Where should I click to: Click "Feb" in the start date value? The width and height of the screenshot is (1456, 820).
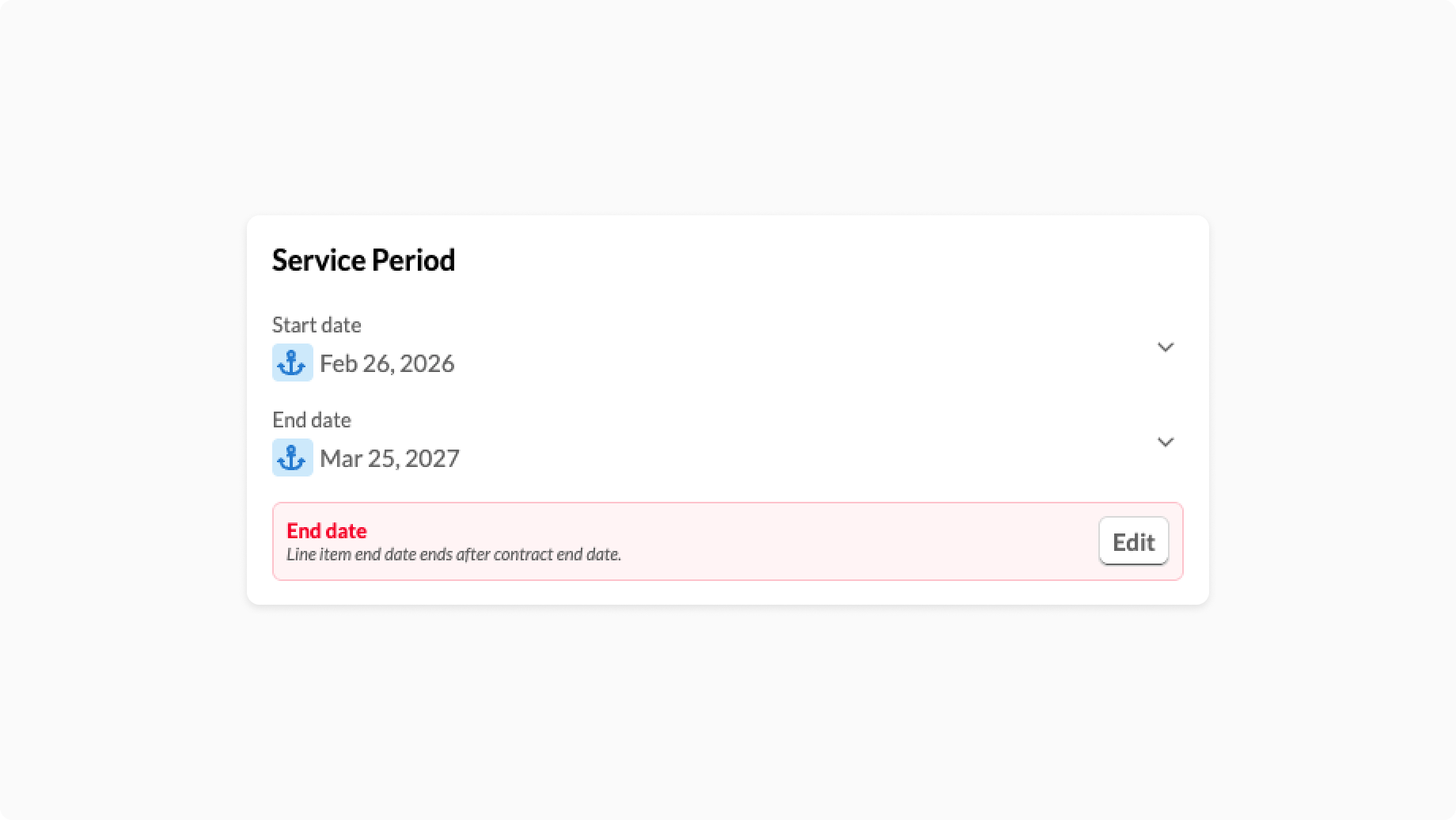(338, 363)
